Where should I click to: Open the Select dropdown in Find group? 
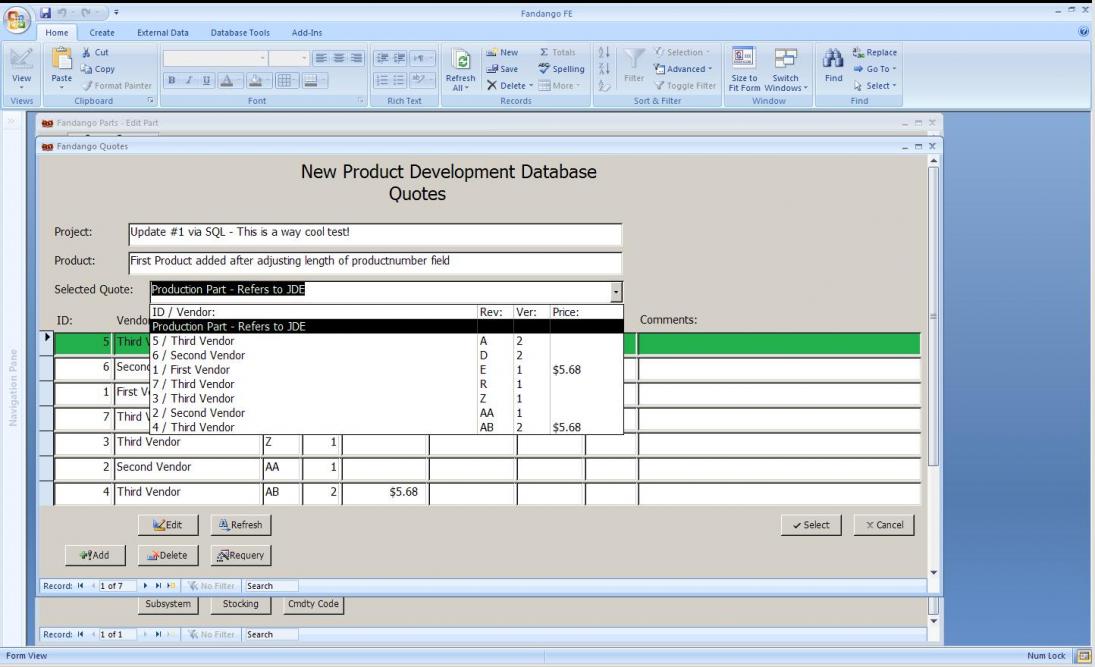874,86
